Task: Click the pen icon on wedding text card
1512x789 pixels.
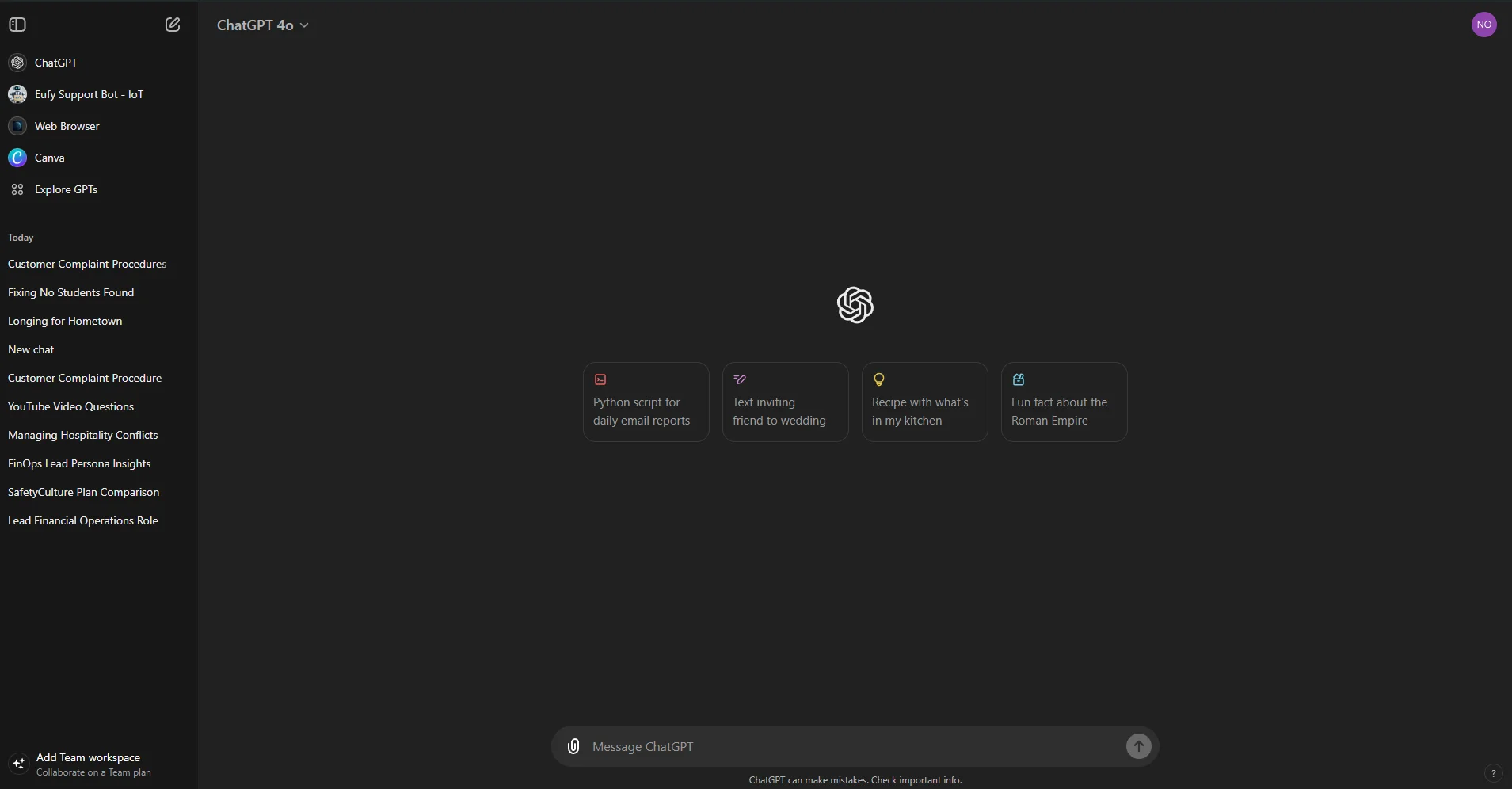Action: tap(740, 379)
